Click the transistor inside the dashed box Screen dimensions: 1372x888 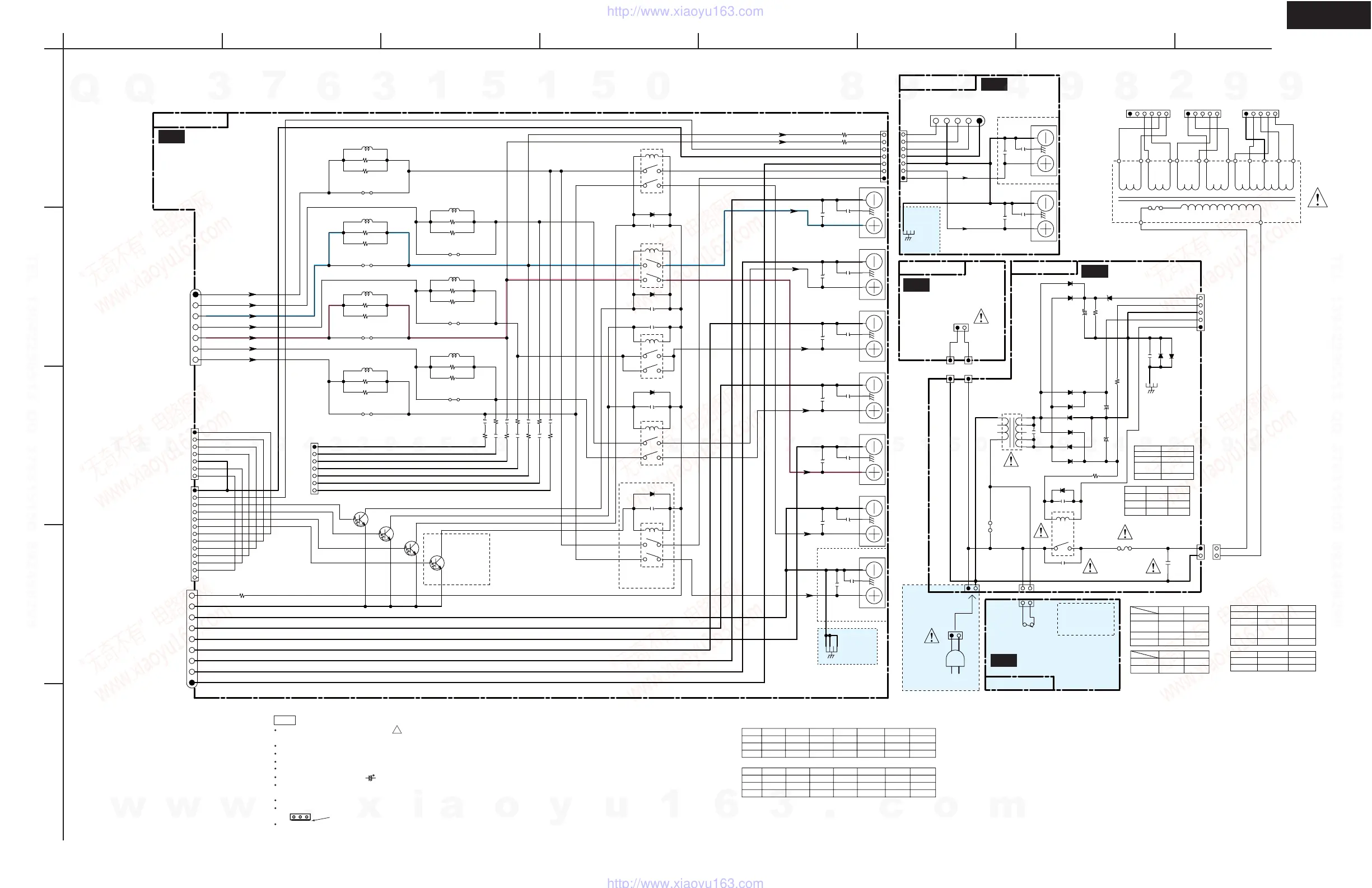(x=437, y=563)
